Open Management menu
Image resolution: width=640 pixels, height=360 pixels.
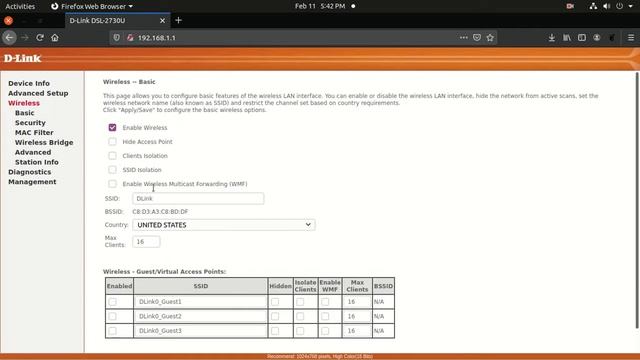[32, 182]
